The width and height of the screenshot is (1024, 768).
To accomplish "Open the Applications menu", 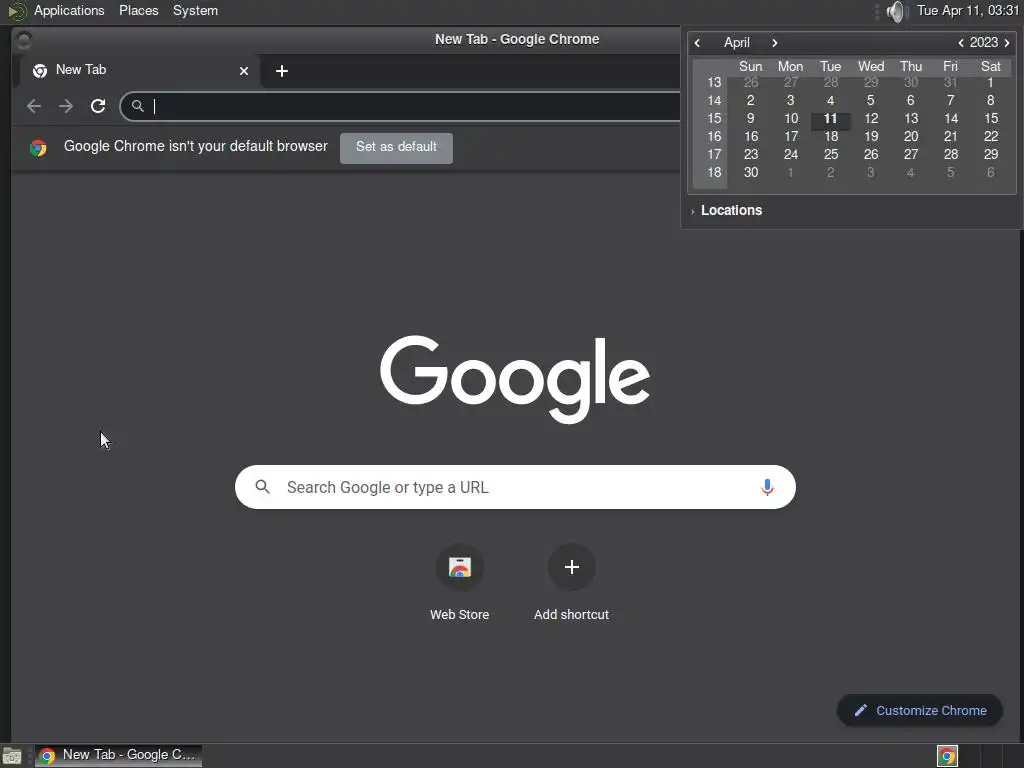I will coord(69,10).
